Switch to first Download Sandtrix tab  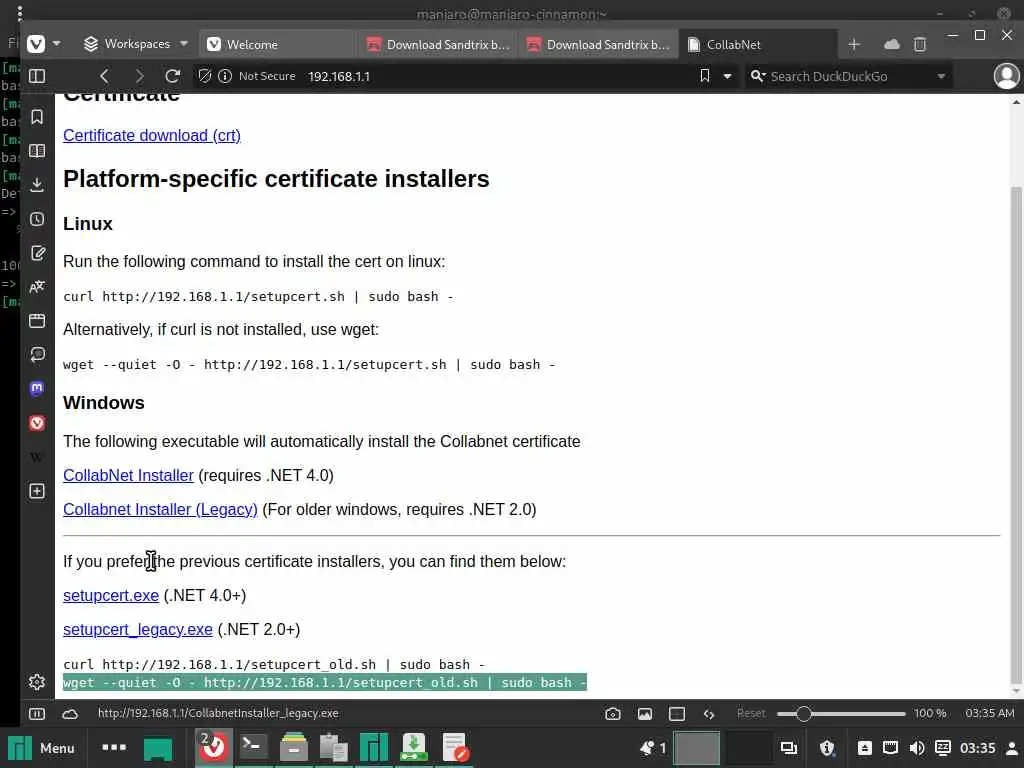point(438,44)
